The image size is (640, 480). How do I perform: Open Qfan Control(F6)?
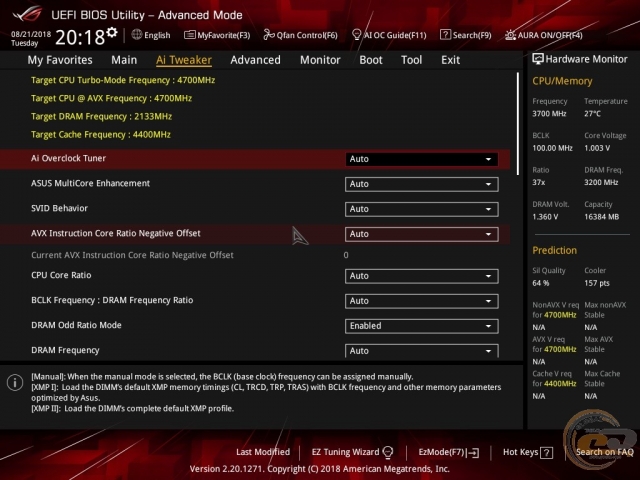300,35
